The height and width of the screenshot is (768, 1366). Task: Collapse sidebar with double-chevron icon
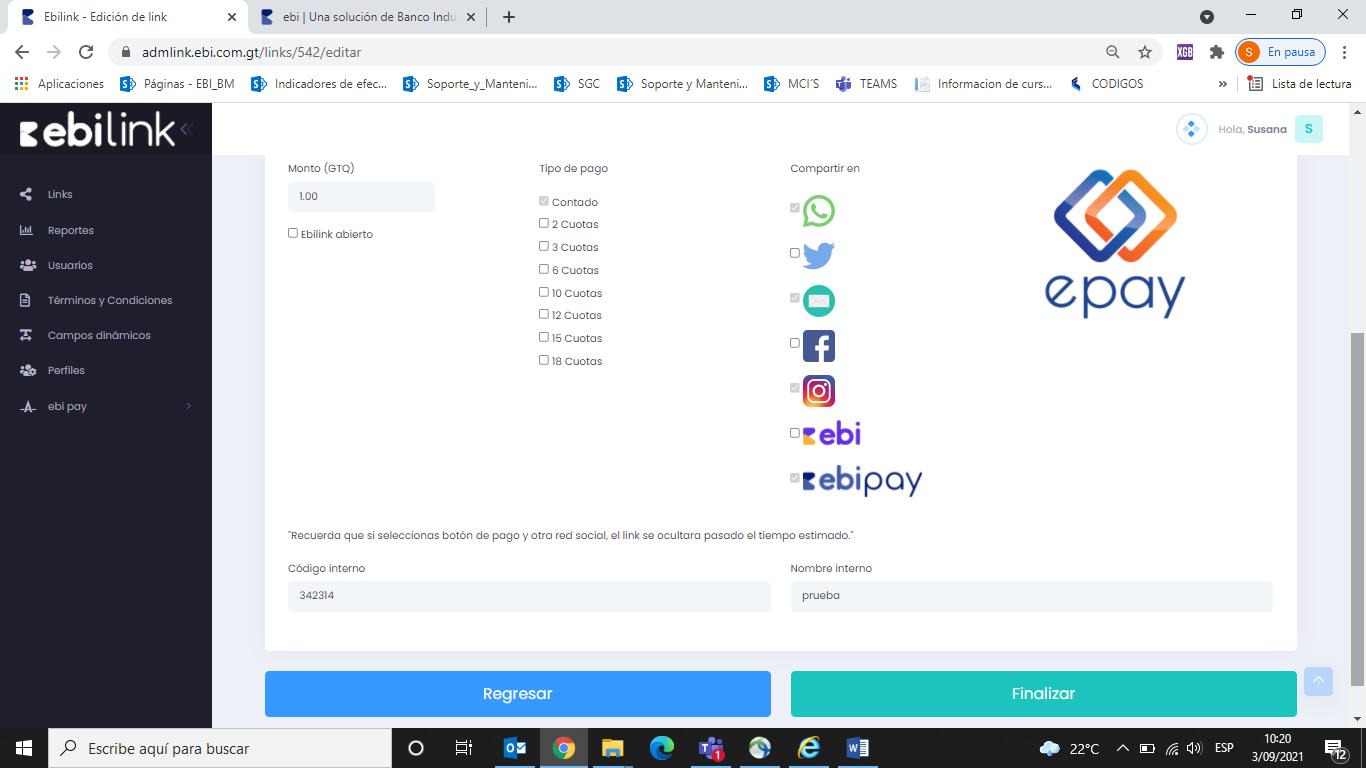(x=186, y=129)
